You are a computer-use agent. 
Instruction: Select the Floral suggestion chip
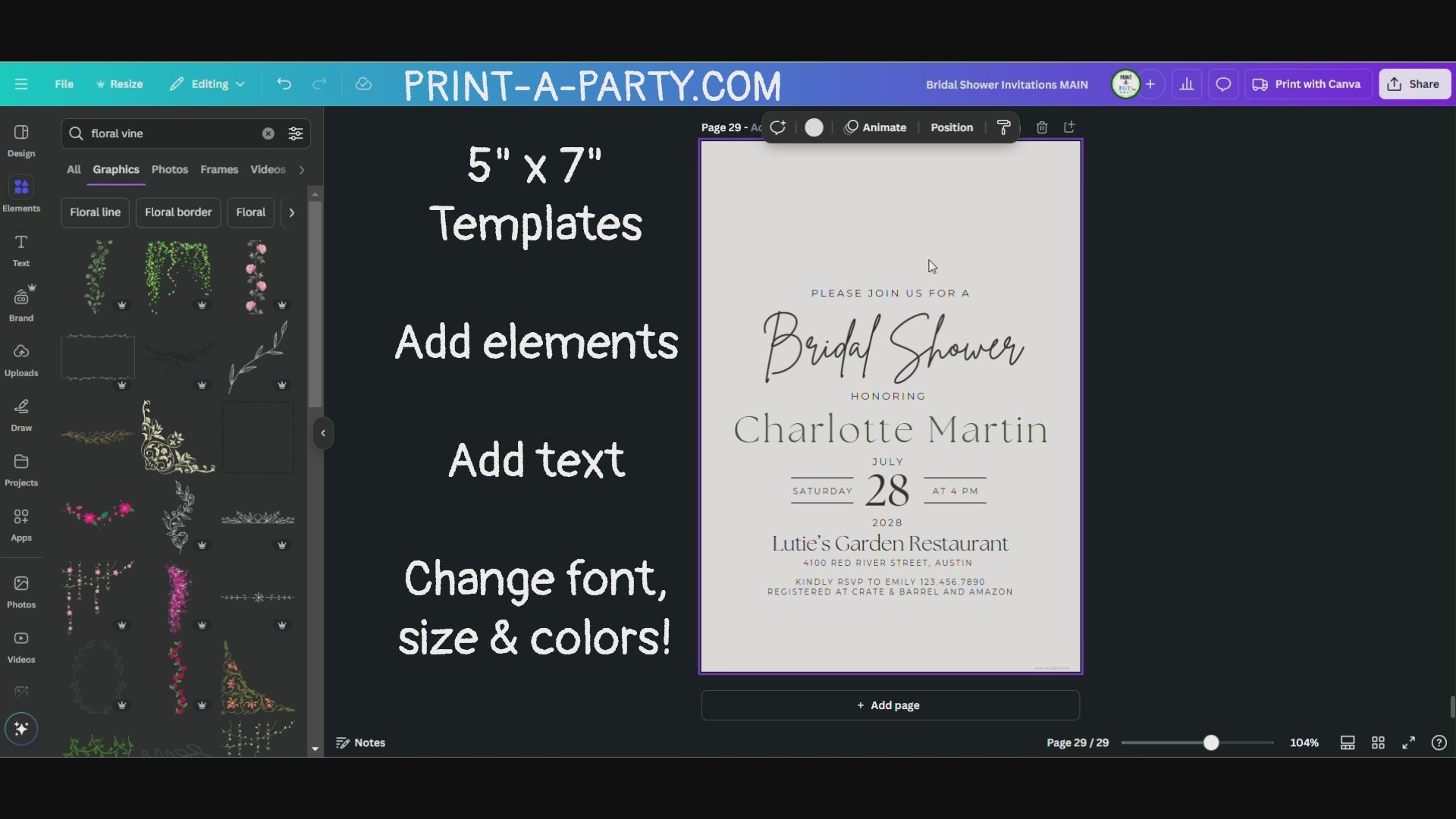[x=250, y=212]
